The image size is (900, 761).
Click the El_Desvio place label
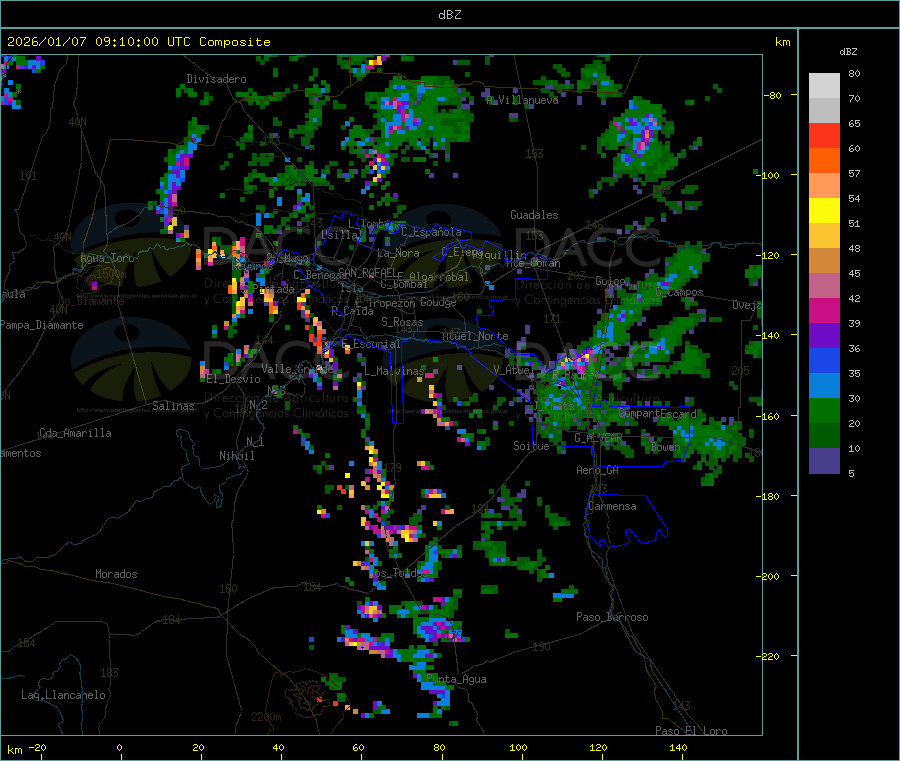coord(234,379)
